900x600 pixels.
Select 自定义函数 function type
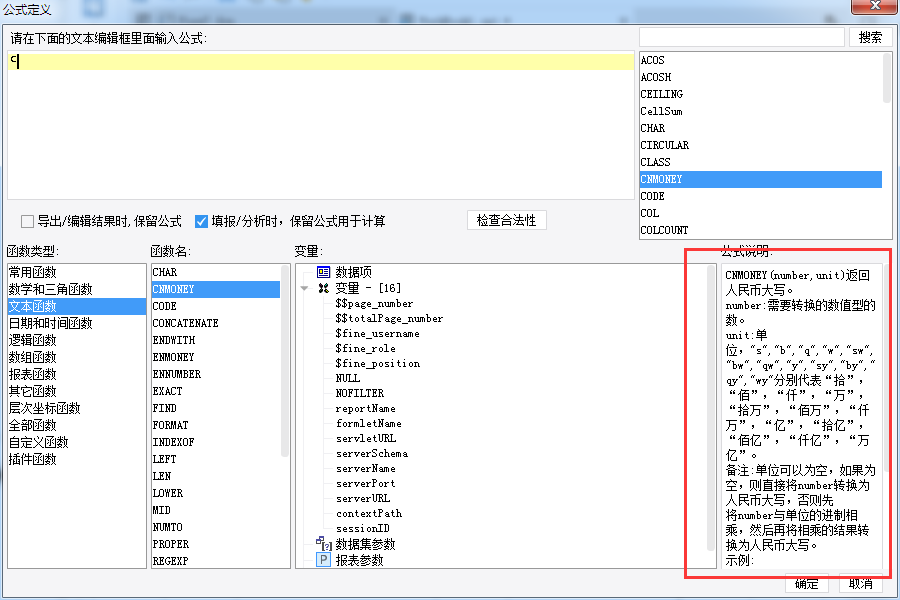pyautogui.click(x=76, y=442)
